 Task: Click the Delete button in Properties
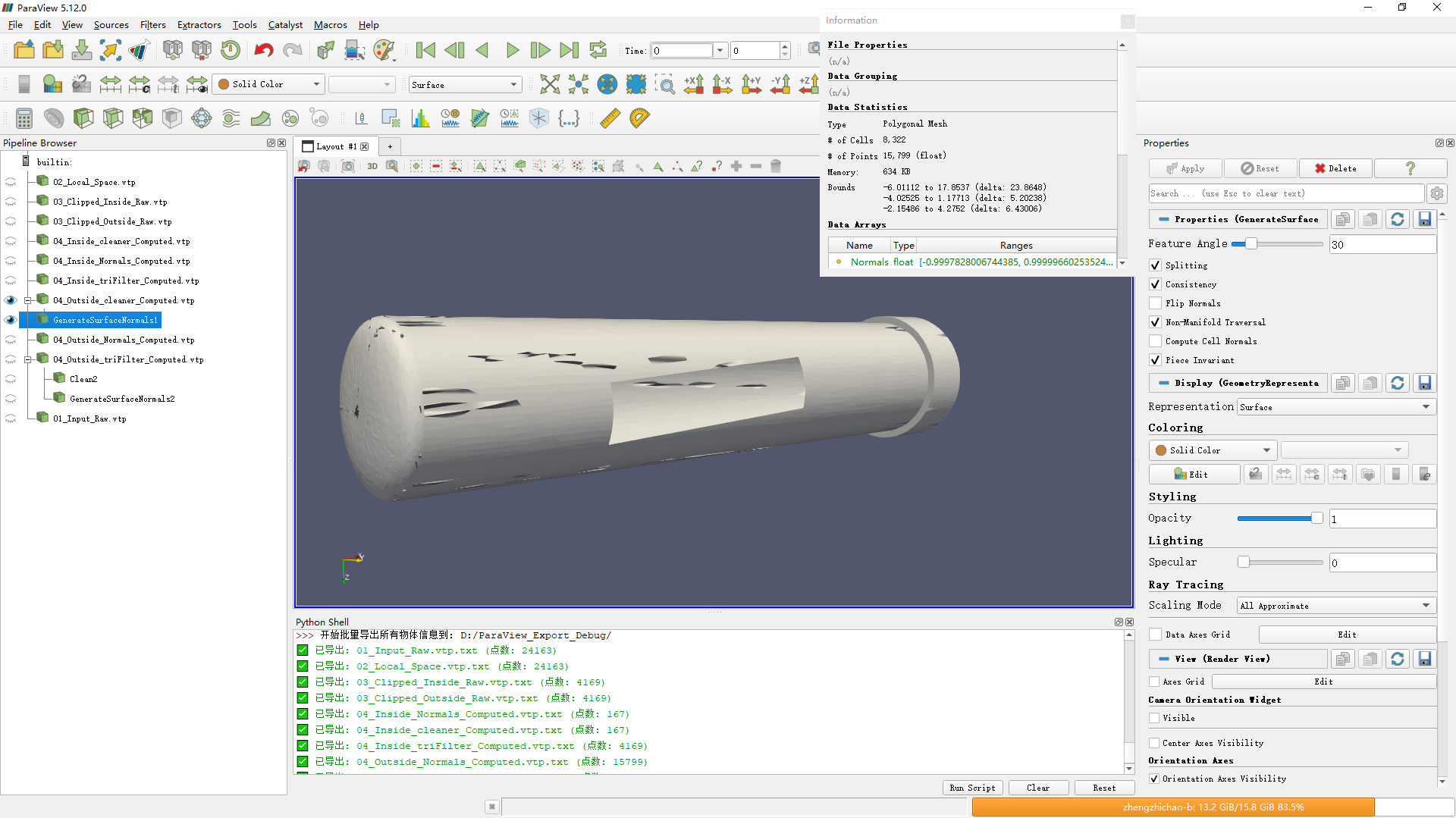(x=1335, y=168)
